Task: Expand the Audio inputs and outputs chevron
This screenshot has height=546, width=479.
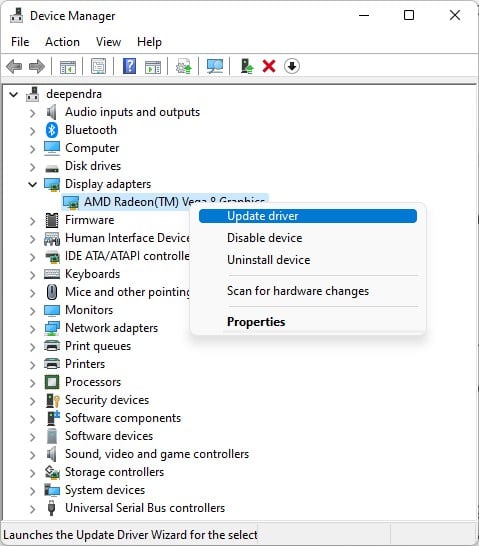Action: [32, 113]
